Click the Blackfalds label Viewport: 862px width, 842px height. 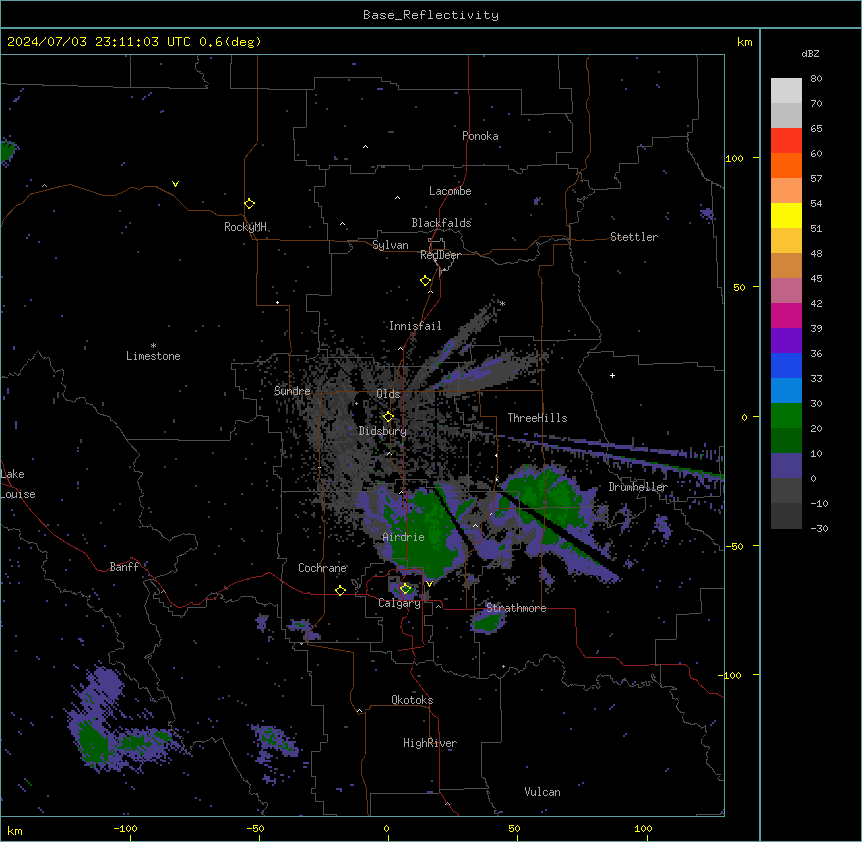click(441, 223)
